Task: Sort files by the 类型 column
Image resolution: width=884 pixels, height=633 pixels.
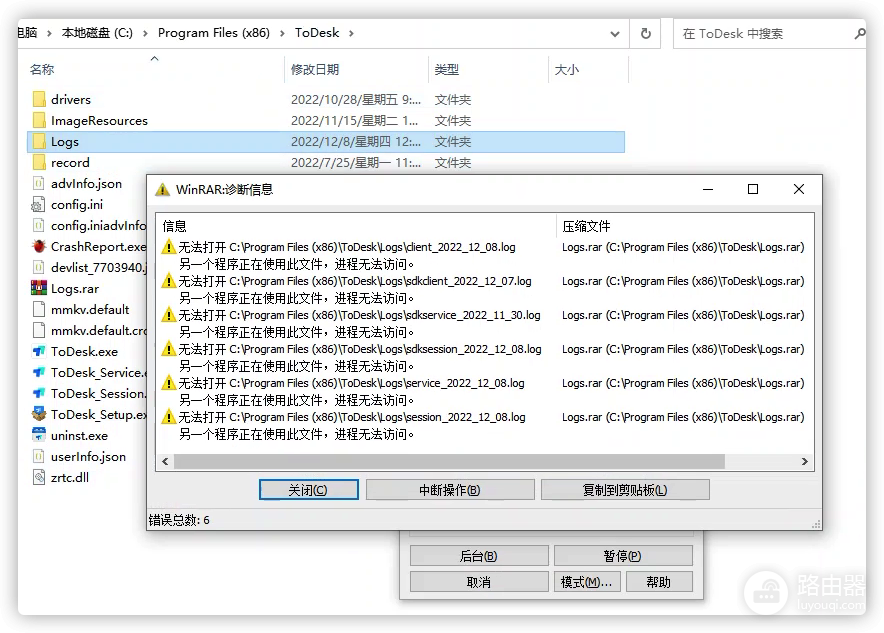Action: pos(488,69)
